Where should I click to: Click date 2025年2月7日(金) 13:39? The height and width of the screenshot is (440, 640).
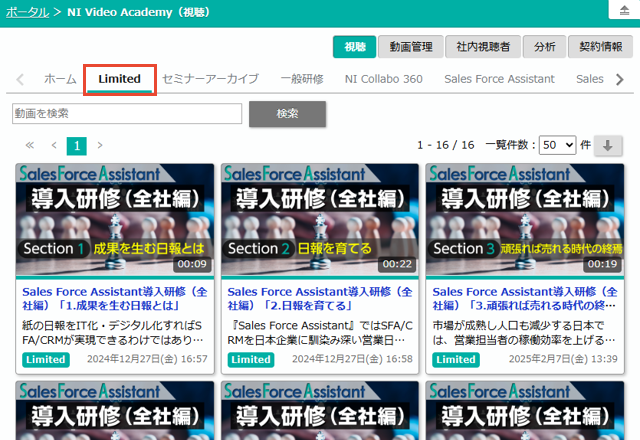pyautogui.click(x=563, y=359)
